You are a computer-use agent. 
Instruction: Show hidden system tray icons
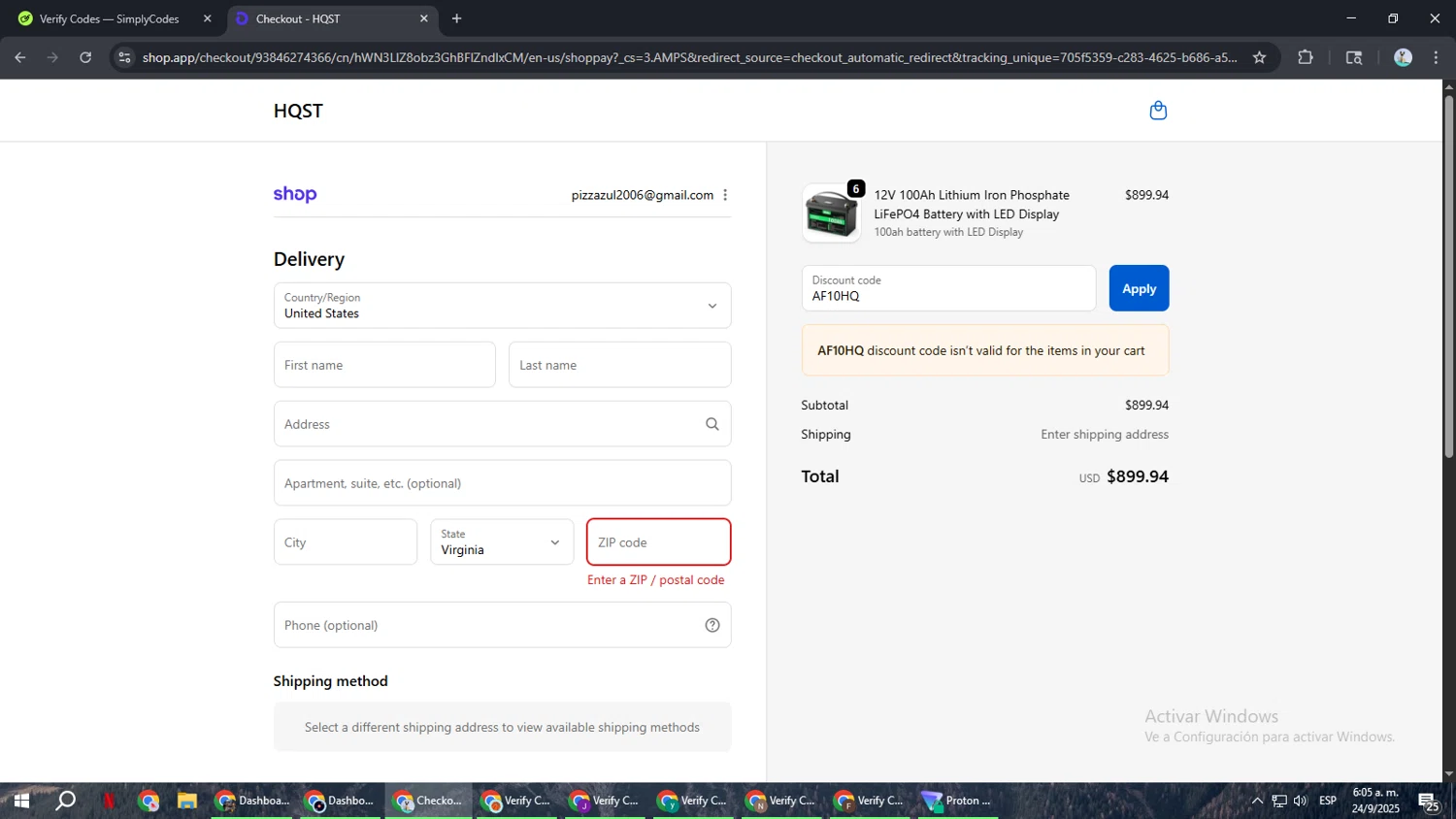[1257, 801]
